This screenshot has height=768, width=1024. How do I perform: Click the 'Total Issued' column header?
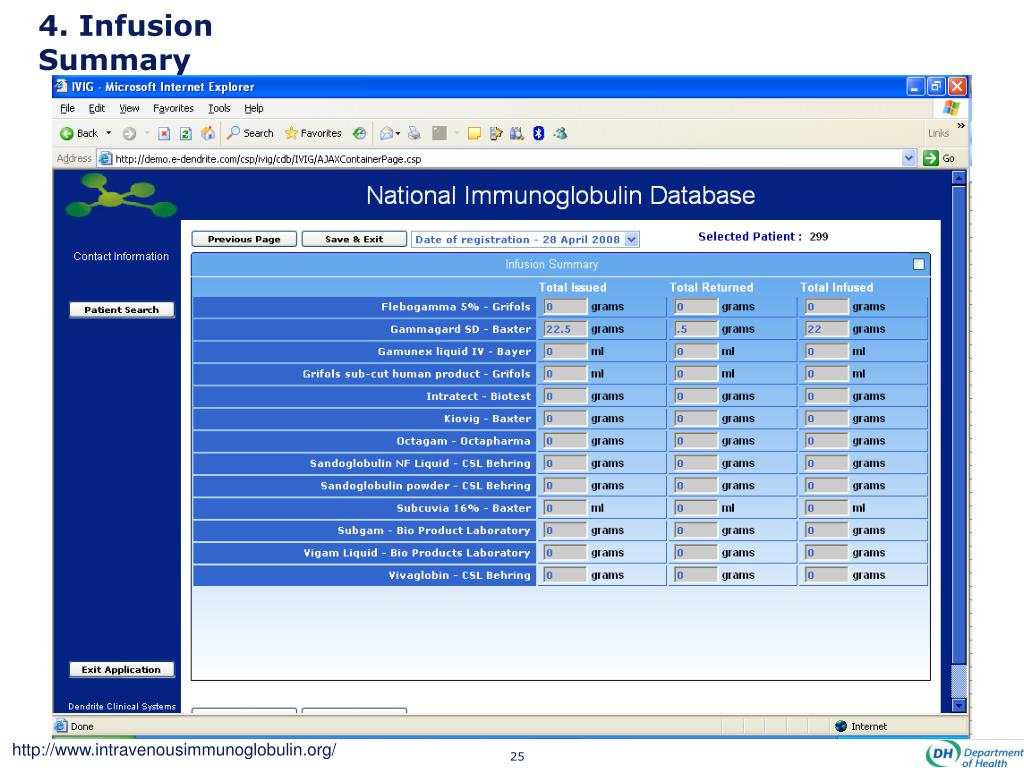point(573,287)
